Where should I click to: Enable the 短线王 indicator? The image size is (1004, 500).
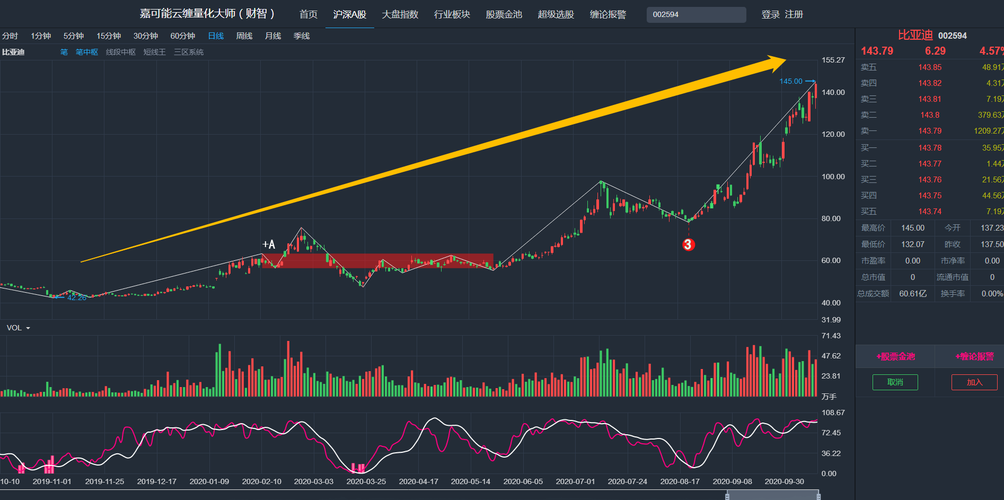coord(154,51)
